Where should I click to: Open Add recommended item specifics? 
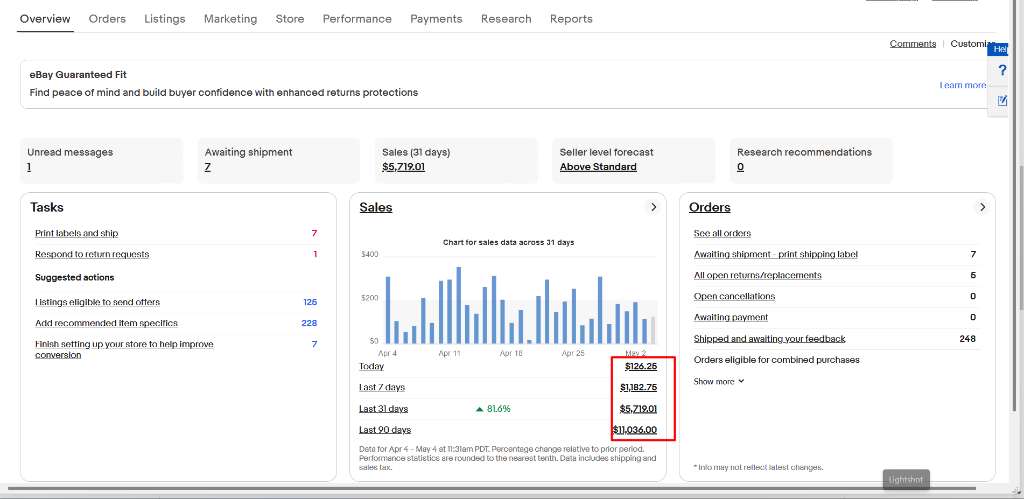(x=106, y=323)
